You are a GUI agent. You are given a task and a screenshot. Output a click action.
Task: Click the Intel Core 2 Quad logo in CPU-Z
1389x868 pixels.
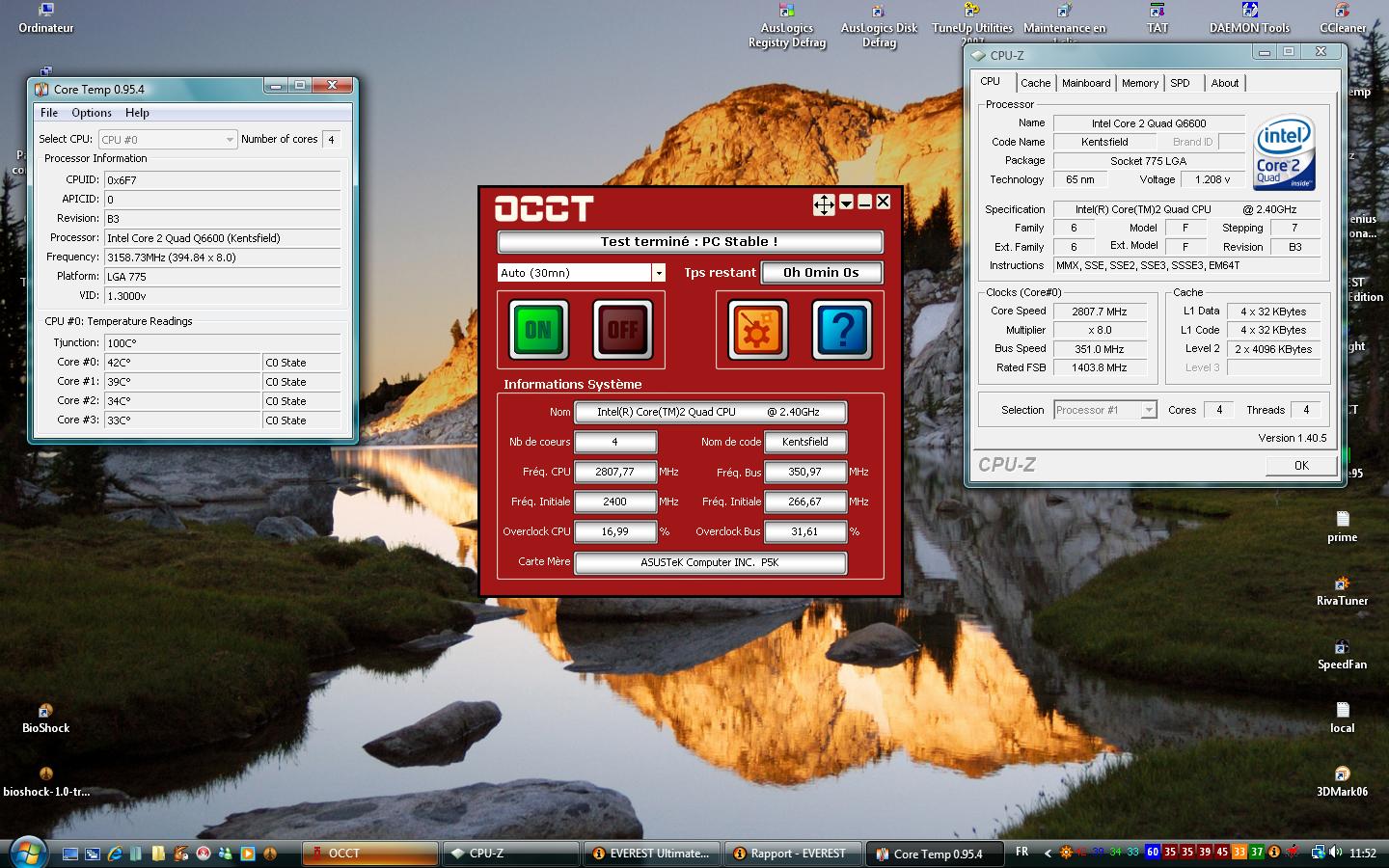pos(1284,154)
